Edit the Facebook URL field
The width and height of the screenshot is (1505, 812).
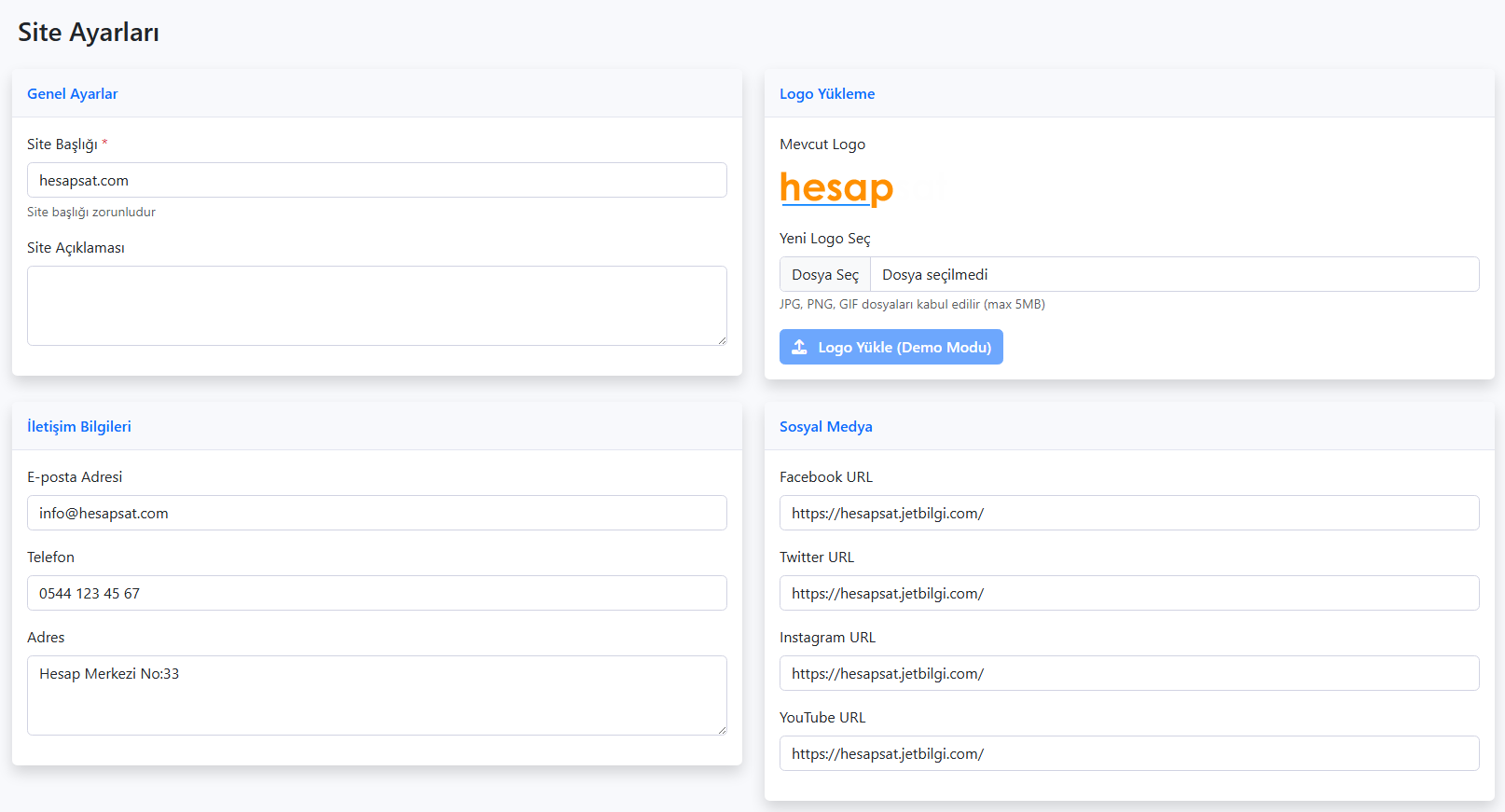point(1129,513)
